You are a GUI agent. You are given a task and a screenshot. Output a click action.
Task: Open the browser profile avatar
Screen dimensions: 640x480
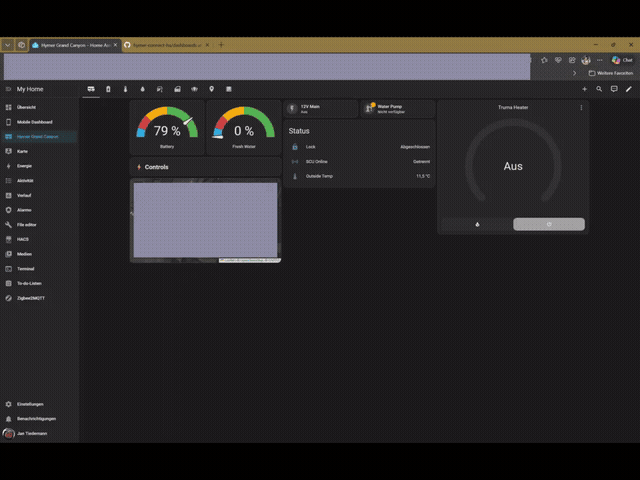(586, 60)
